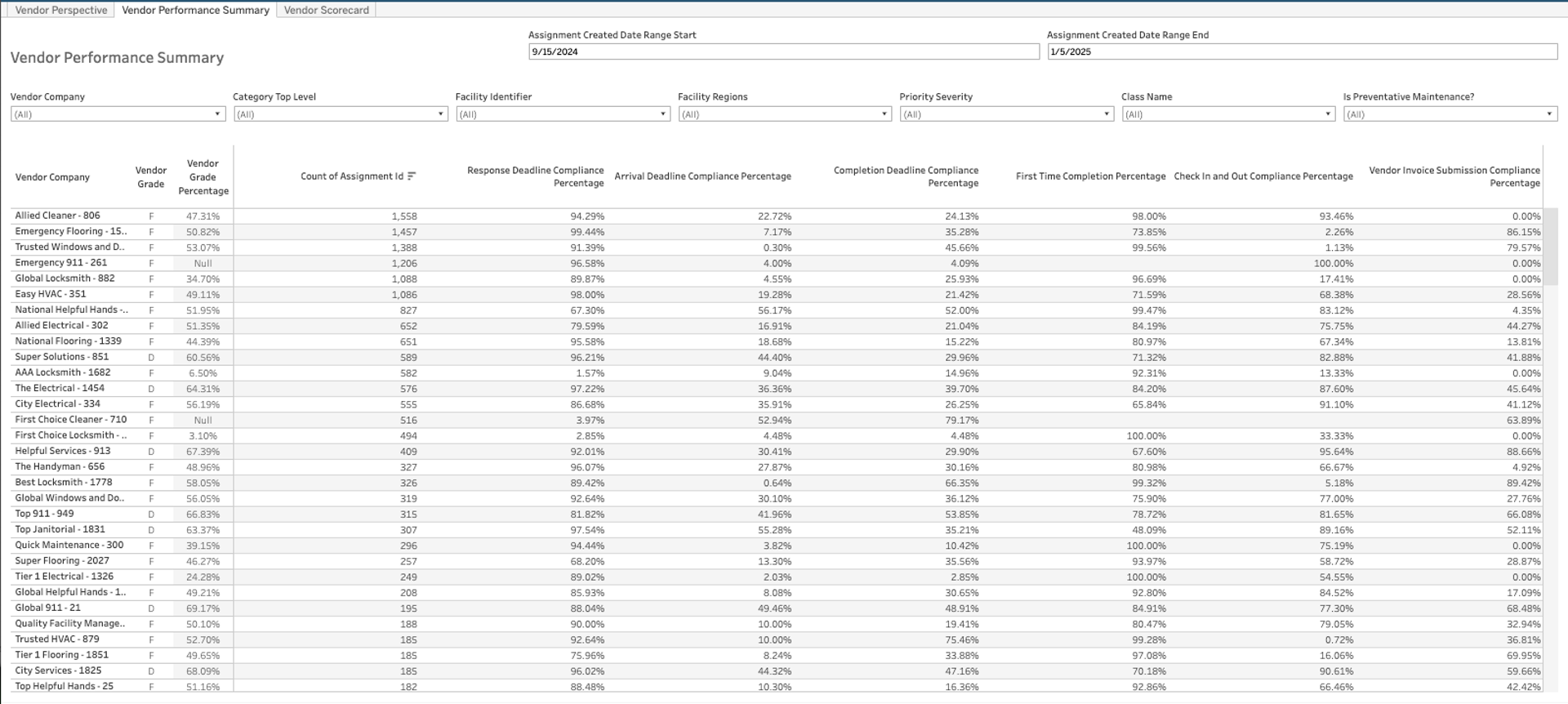1568x704 pixels.
Task: Click Check In and Out Compliance Percentage header
Action: click(1263, 176)
